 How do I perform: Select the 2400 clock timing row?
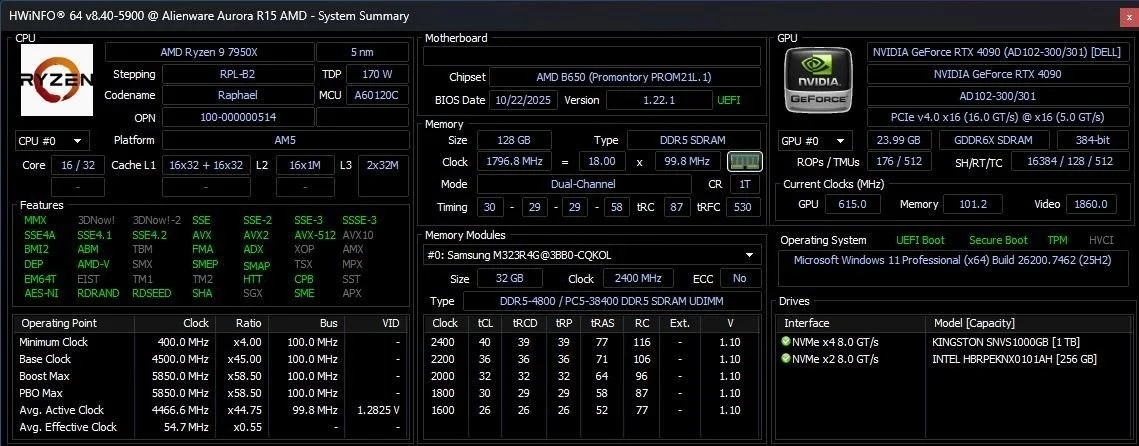592,342
